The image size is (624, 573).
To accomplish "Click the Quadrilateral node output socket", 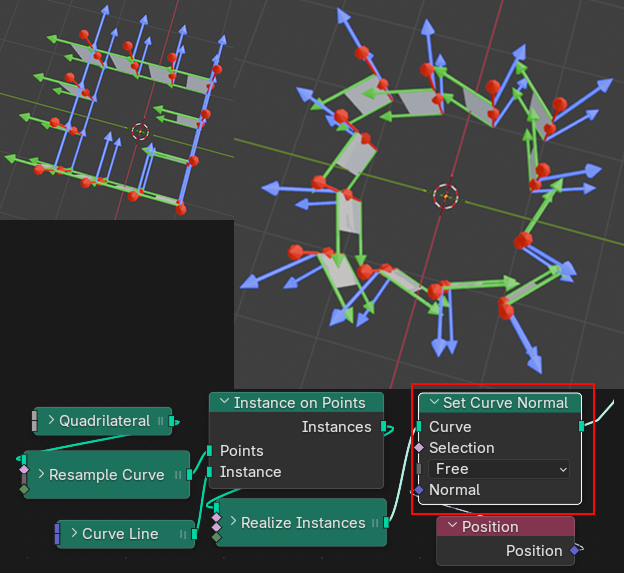I will pos(172,421).
